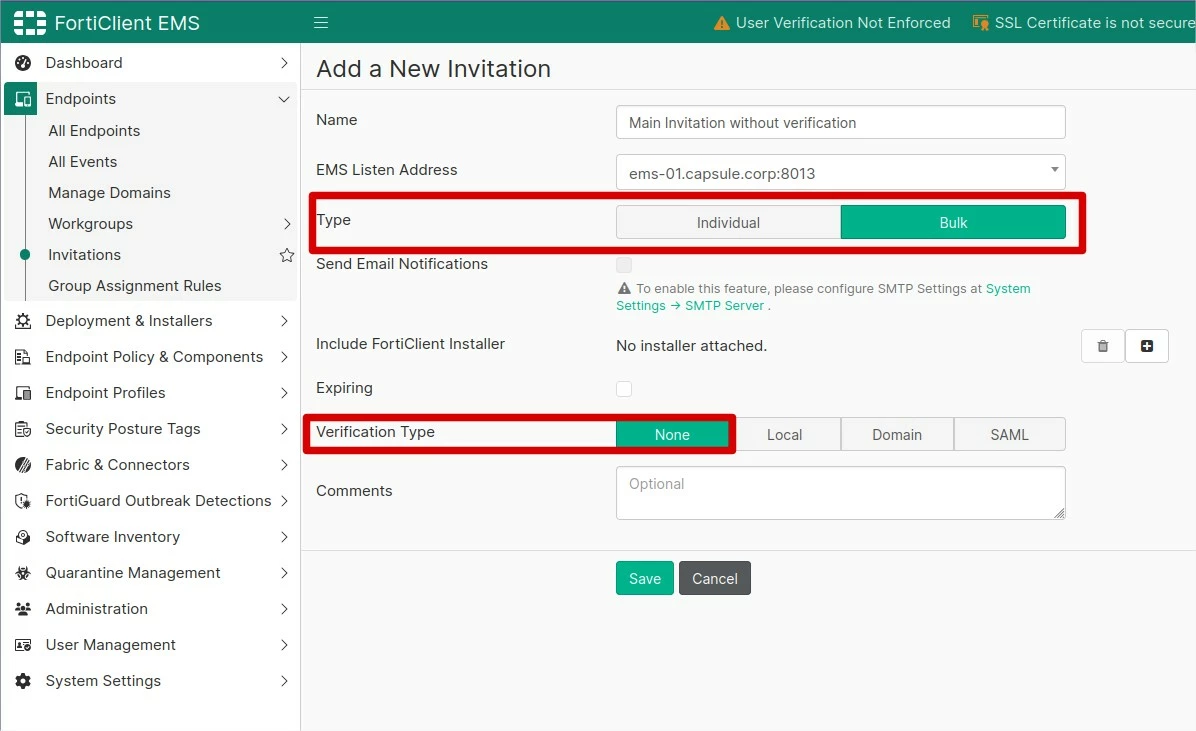Expand the Endpoint Policy & Components chevron
This screenshot has width=1196, height=731.
click(x=284, y=357)
